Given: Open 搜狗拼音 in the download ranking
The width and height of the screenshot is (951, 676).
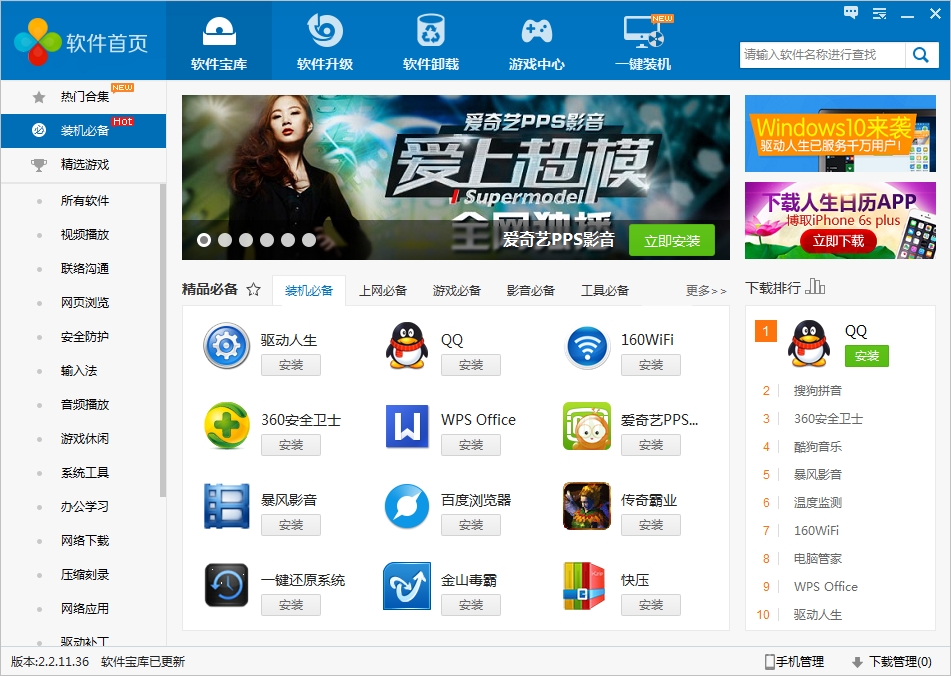Looking at the screenshot, I should 818,391.
